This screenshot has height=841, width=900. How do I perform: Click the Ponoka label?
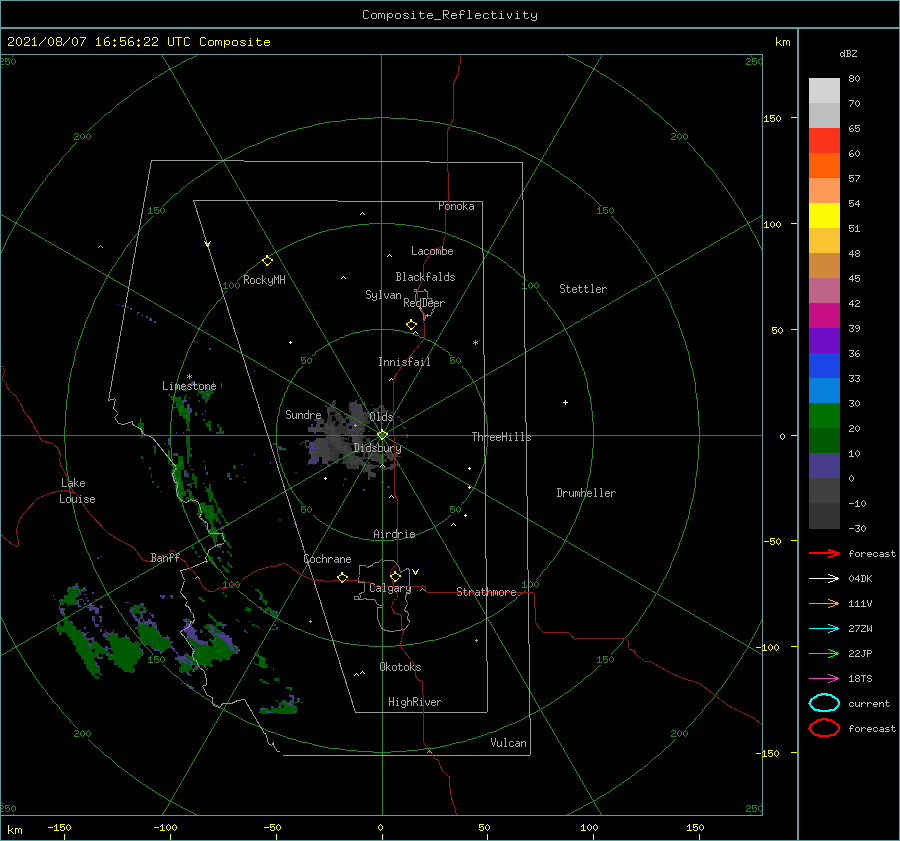[x=456, y=206]
